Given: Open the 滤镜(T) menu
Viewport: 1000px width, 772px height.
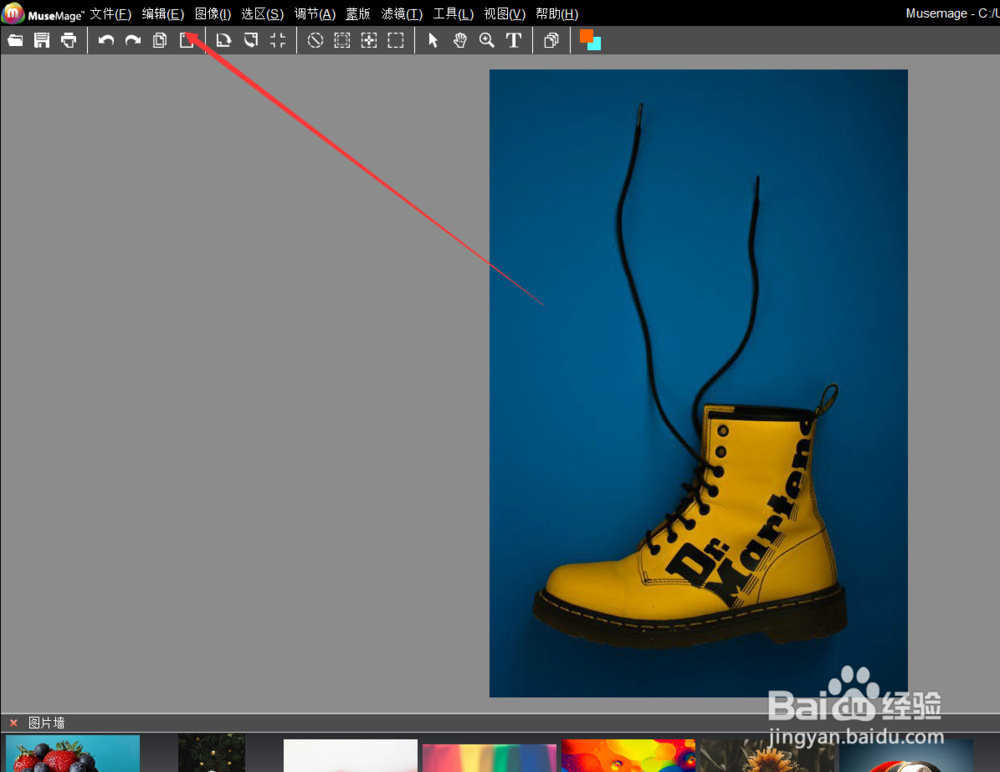Looking at the screenshot, I should 402,14.
